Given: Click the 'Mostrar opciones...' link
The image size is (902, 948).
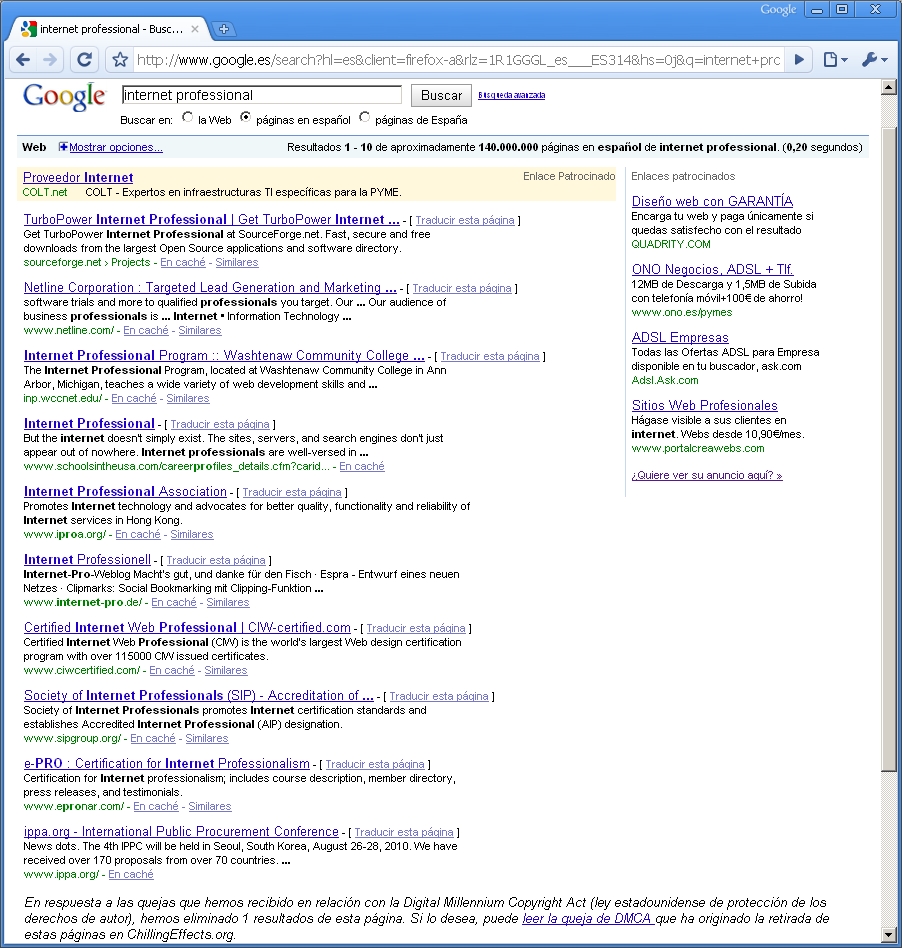Looking at the screenshot, I should (x=115, y=147).
